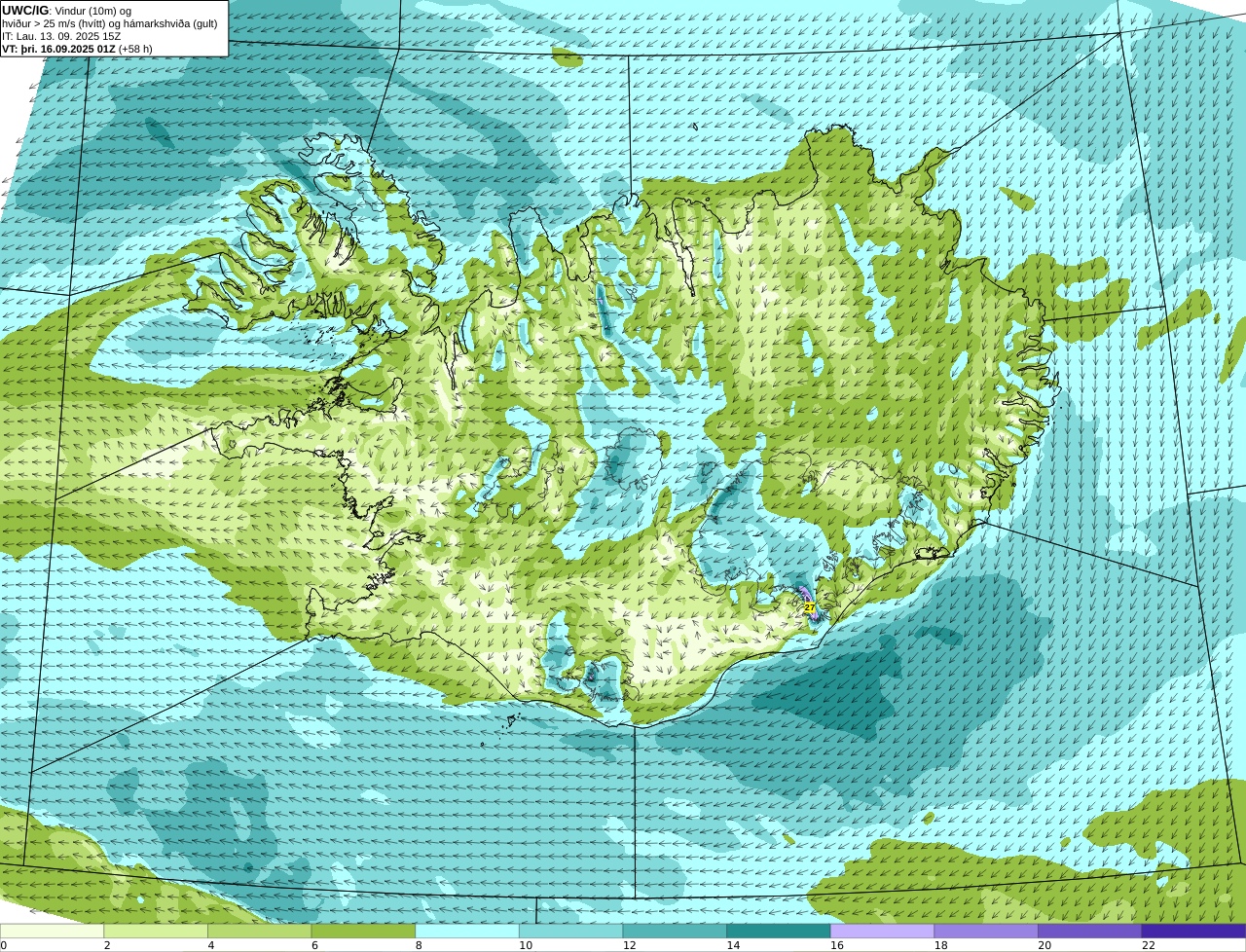Select the 8–10 m/s pale cyan legend swatch
This screenshot has height=952, width=1246.
coord(467,931)
